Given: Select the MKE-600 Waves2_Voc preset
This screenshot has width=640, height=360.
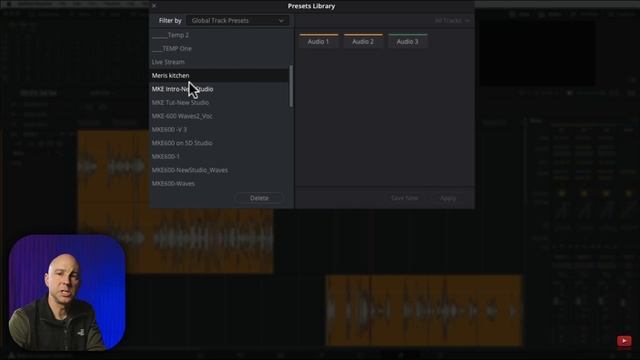Looking at the screenshot, I should 220,116.
